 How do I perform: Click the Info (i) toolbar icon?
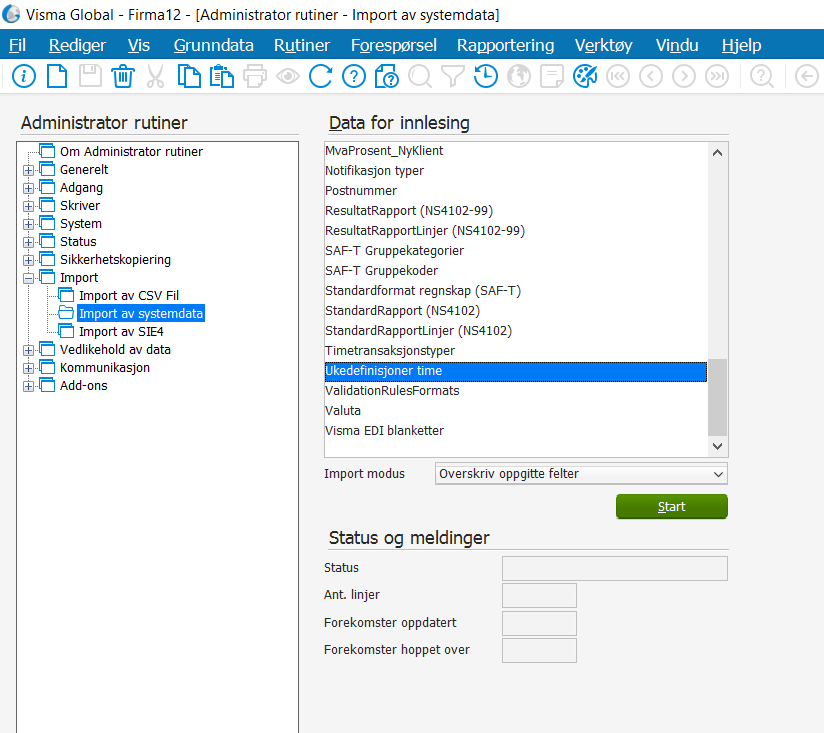(x=24, y=76)
